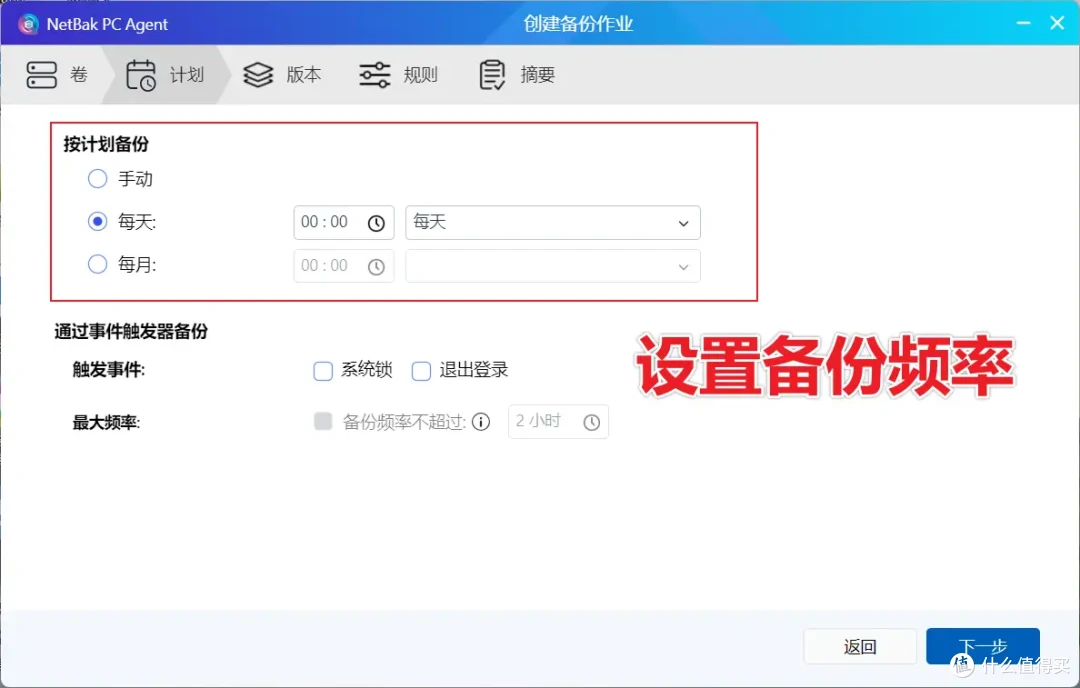Select the 每月 radio option

click(x=98, y=264)
